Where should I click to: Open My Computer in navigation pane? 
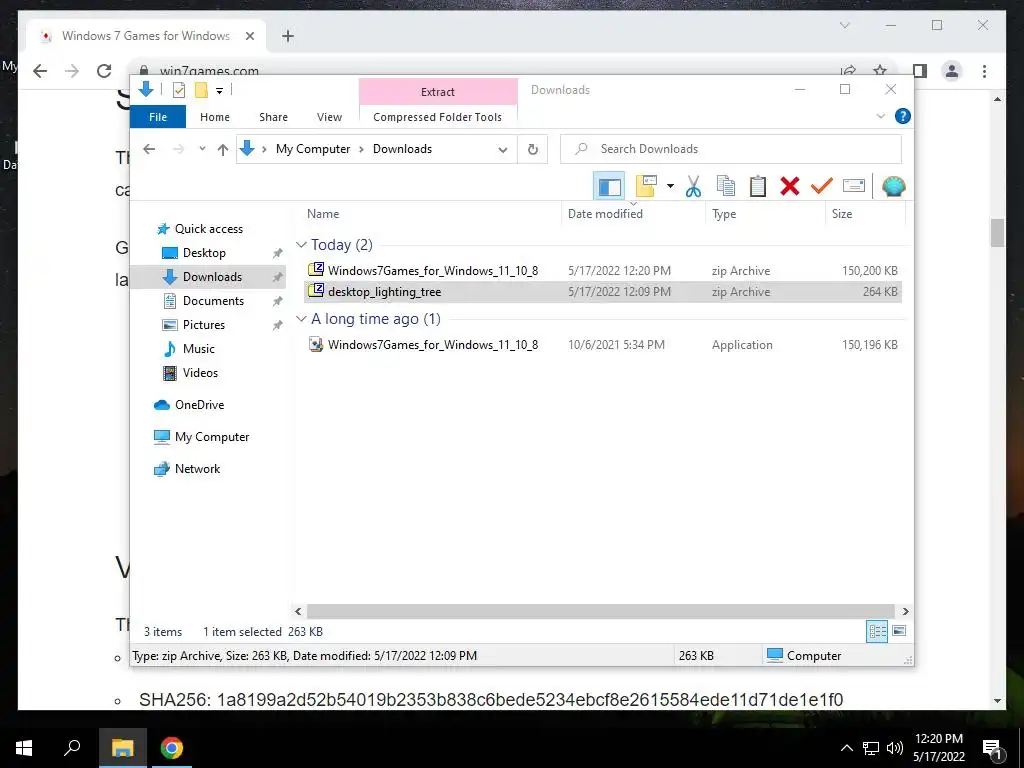coord(212,437)
